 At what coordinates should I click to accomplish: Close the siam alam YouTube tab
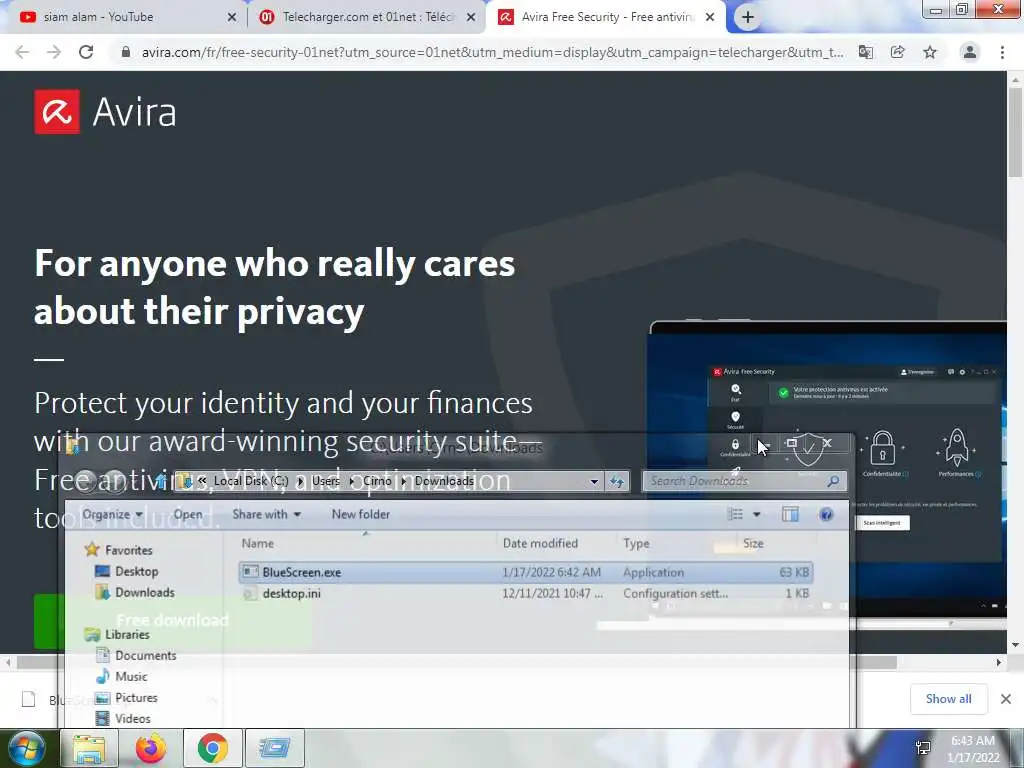click(x=231, y=18)
